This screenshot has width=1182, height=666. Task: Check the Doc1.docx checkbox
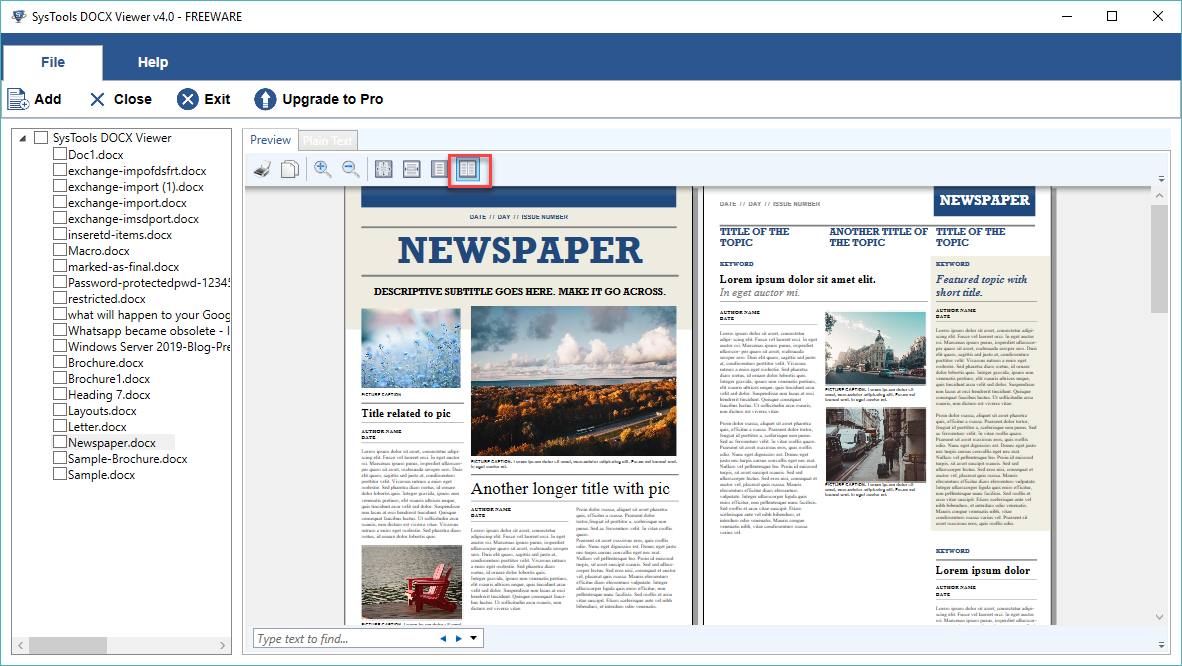tap(60, 154)
